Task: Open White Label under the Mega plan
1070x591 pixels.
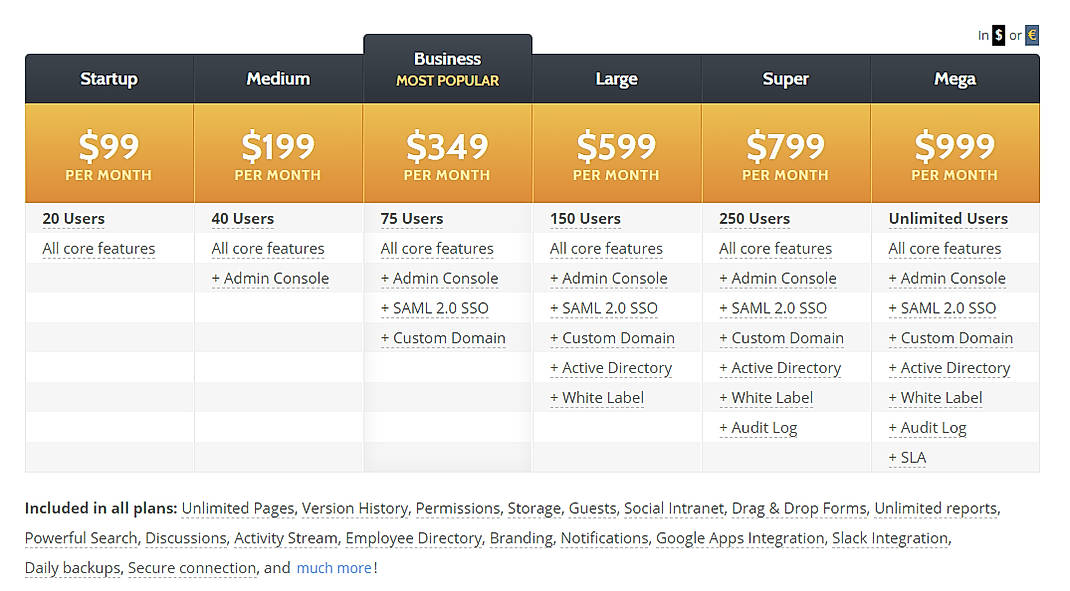Action: 936,398
